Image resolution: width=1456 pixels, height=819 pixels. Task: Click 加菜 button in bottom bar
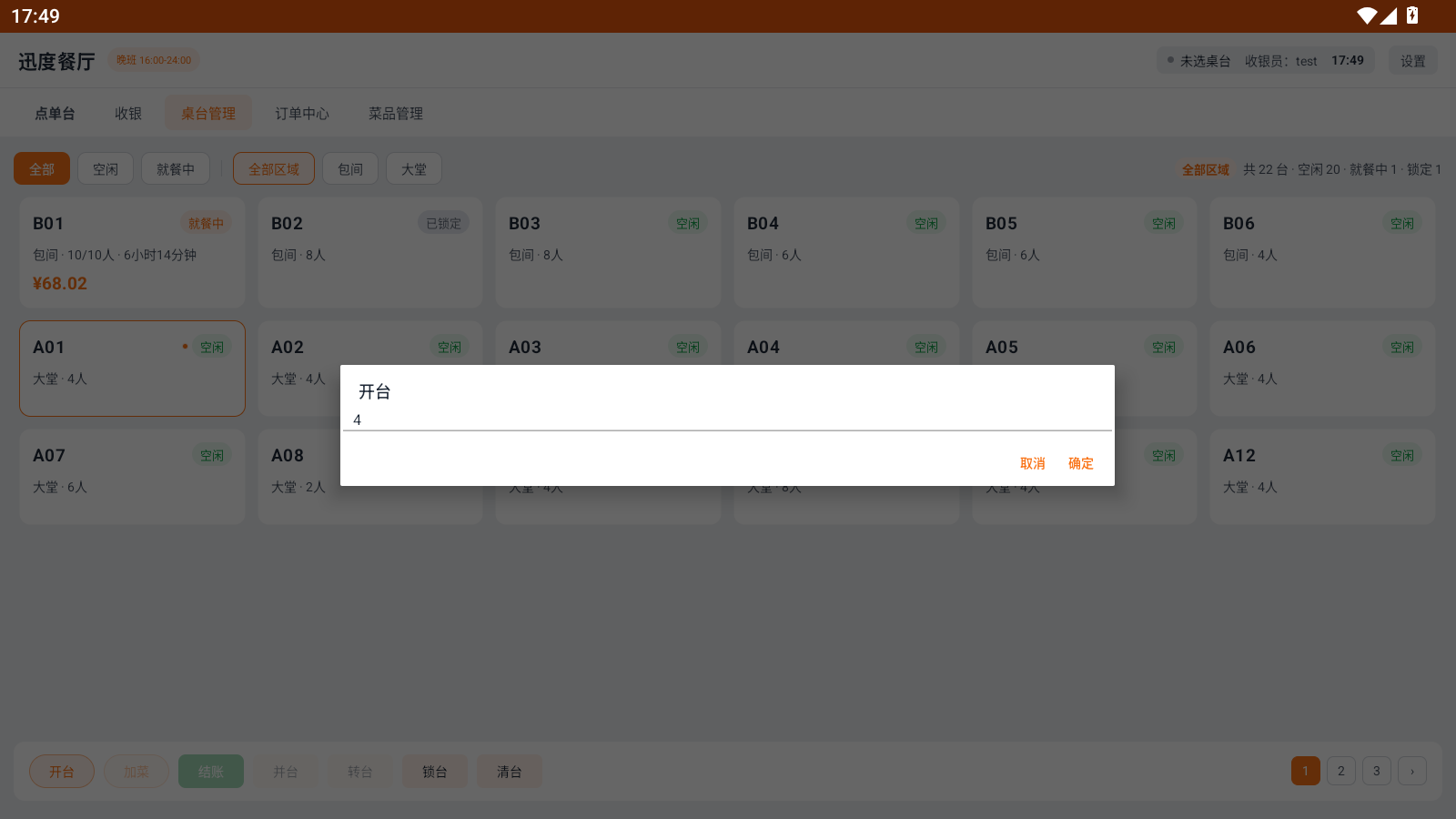point(136,771)
